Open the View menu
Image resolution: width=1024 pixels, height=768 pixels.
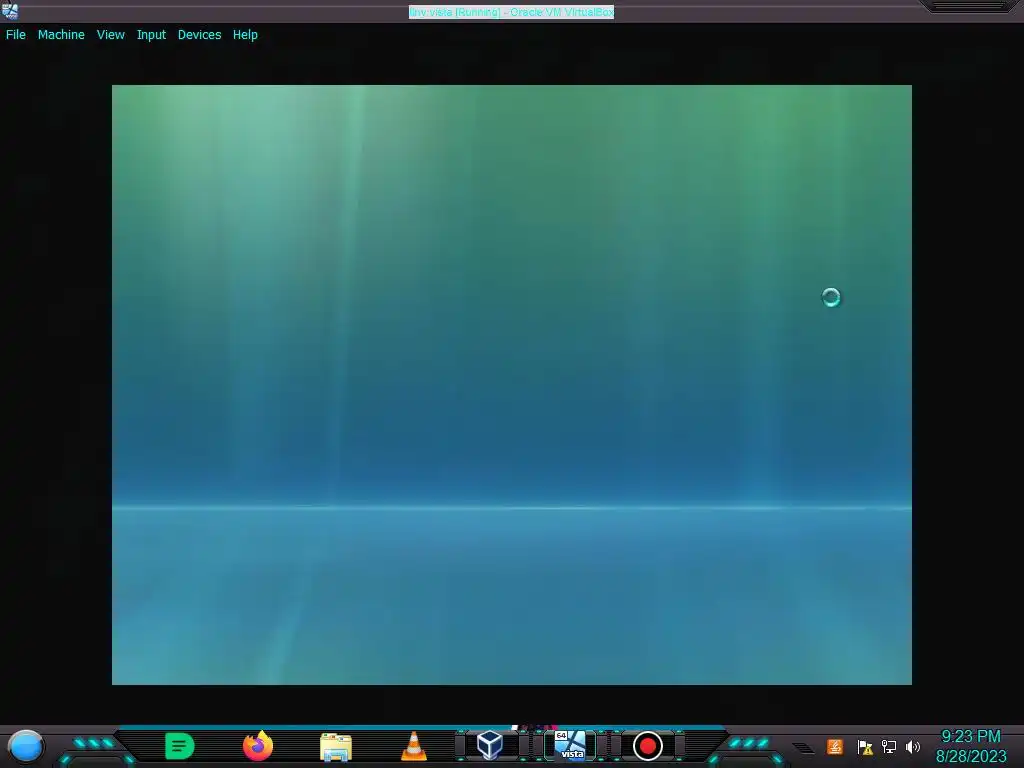tap(110, 35)
